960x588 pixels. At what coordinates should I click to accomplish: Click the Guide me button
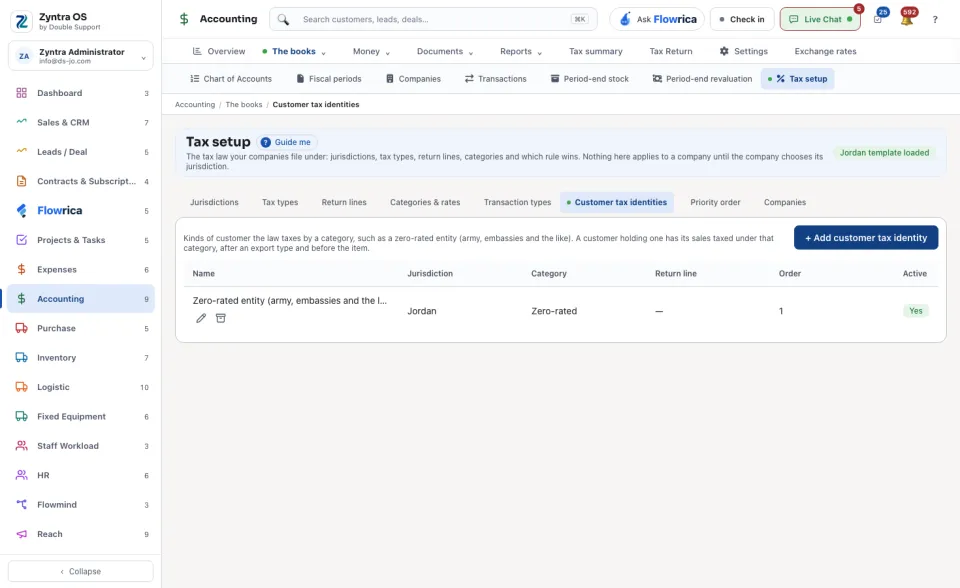287,142
